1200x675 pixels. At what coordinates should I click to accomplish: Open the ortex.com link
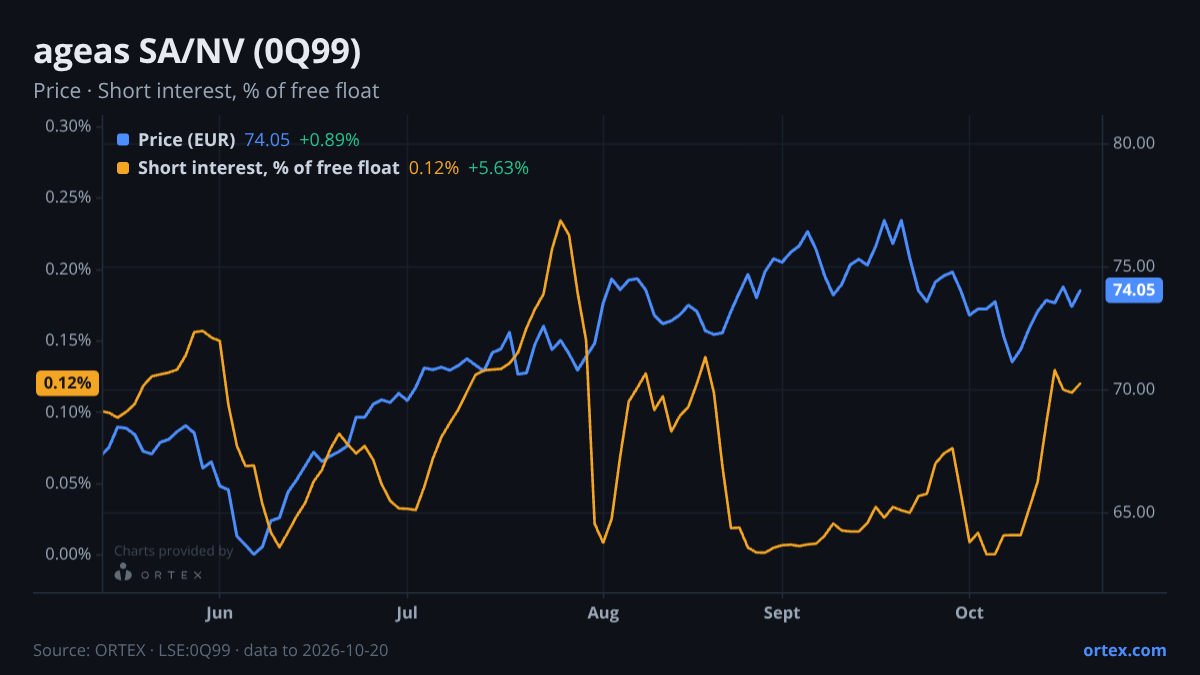[x=1124, y=650]
